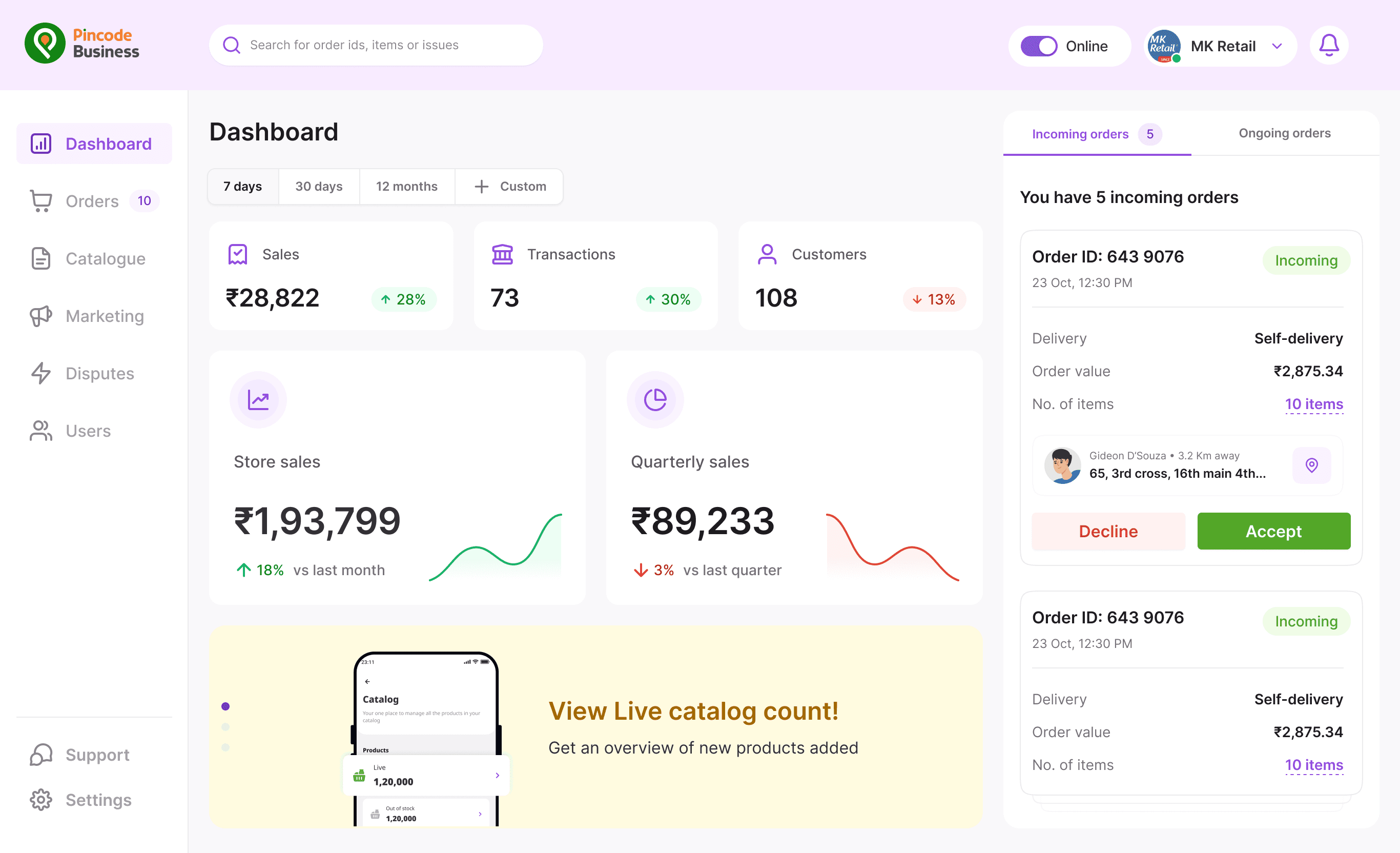Click the Store sales growth chart
Screen dimensions: 1400x853
click(x=496, y=546)
